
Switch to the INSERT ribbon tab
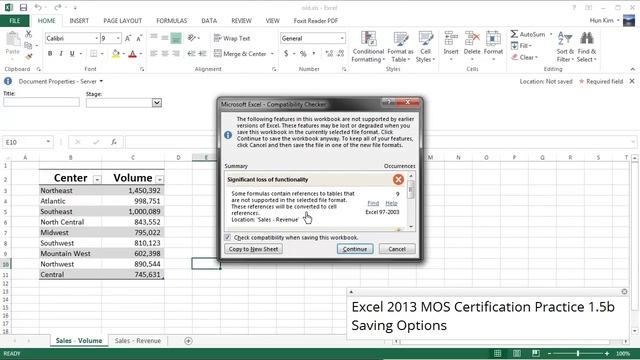(79, 20)
